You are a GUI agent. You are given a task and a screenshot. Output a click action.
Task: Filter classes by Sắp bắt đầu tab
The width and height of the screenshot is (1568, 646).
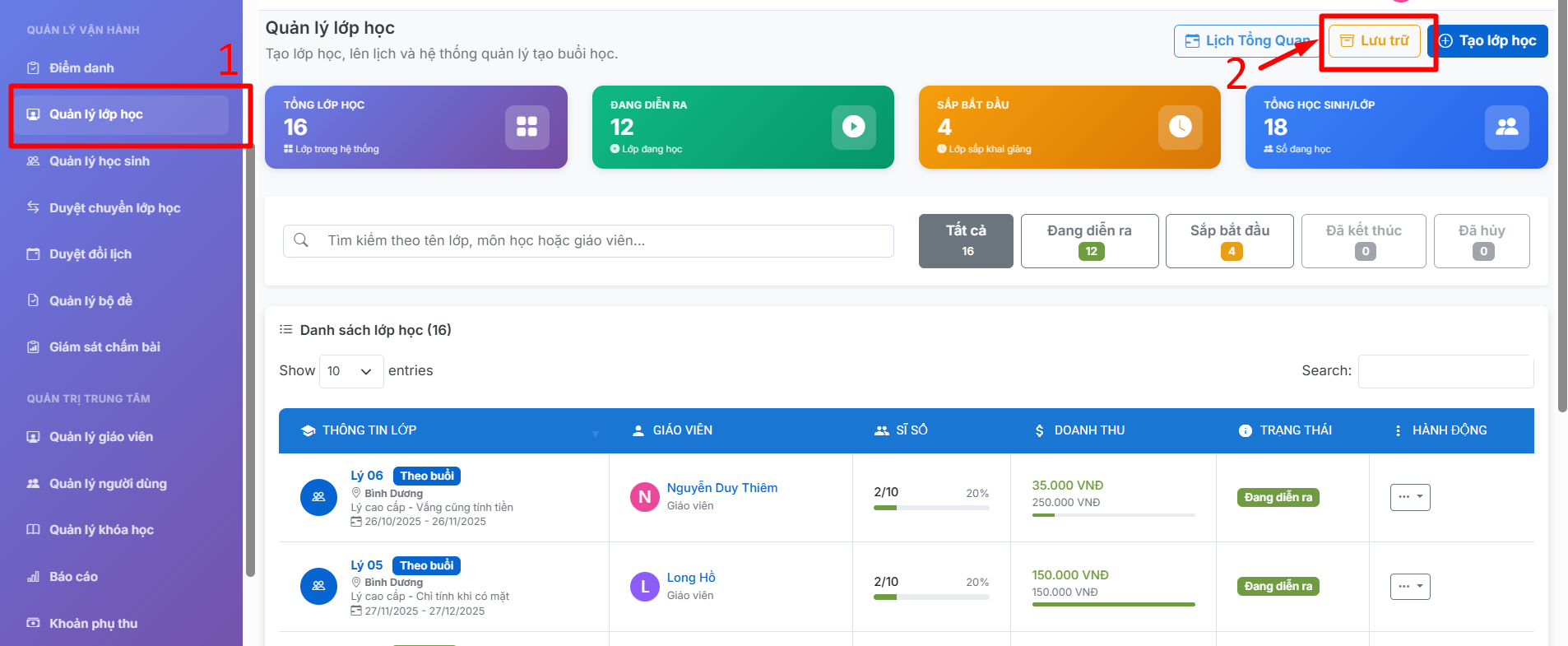(x=1229, y=240)
